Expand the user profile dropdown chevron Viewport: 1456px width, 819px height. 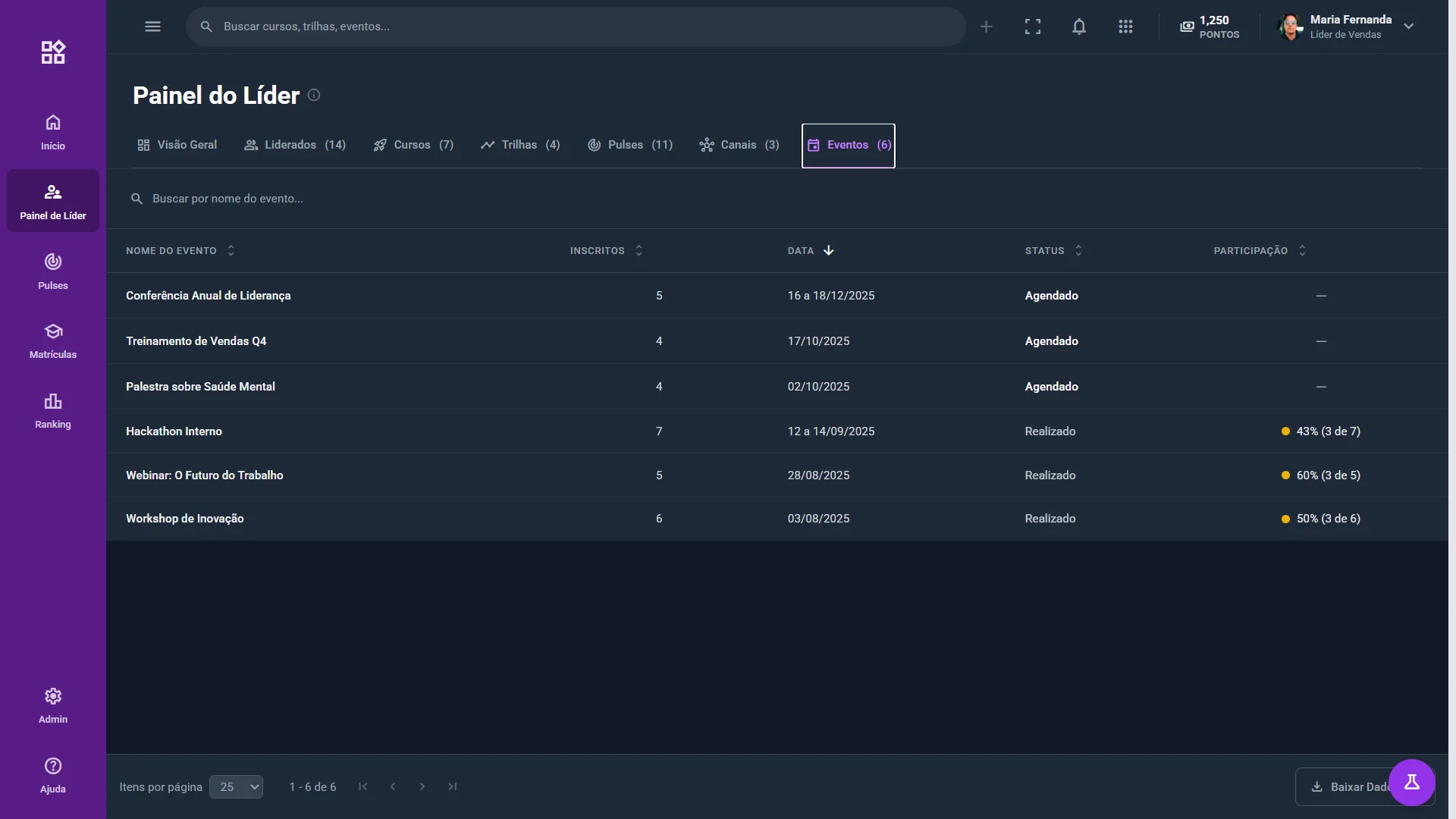pyautogui.click(x=1408, y=27)
